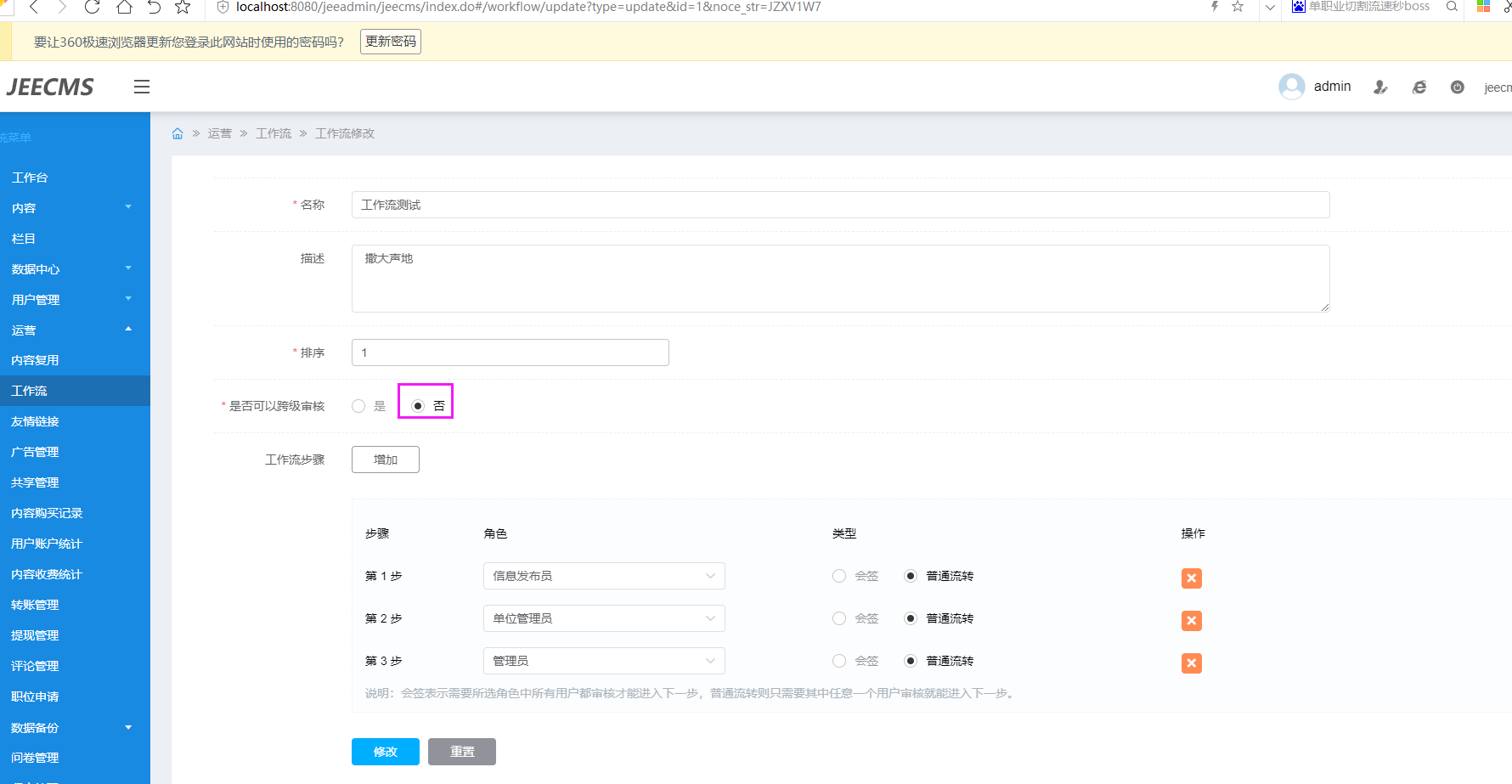Image resolution: width=1512 pixels, height=784 pixels.
Task: Select 是 for 是否可以跨级审核
Action: [x=358, y=406]
